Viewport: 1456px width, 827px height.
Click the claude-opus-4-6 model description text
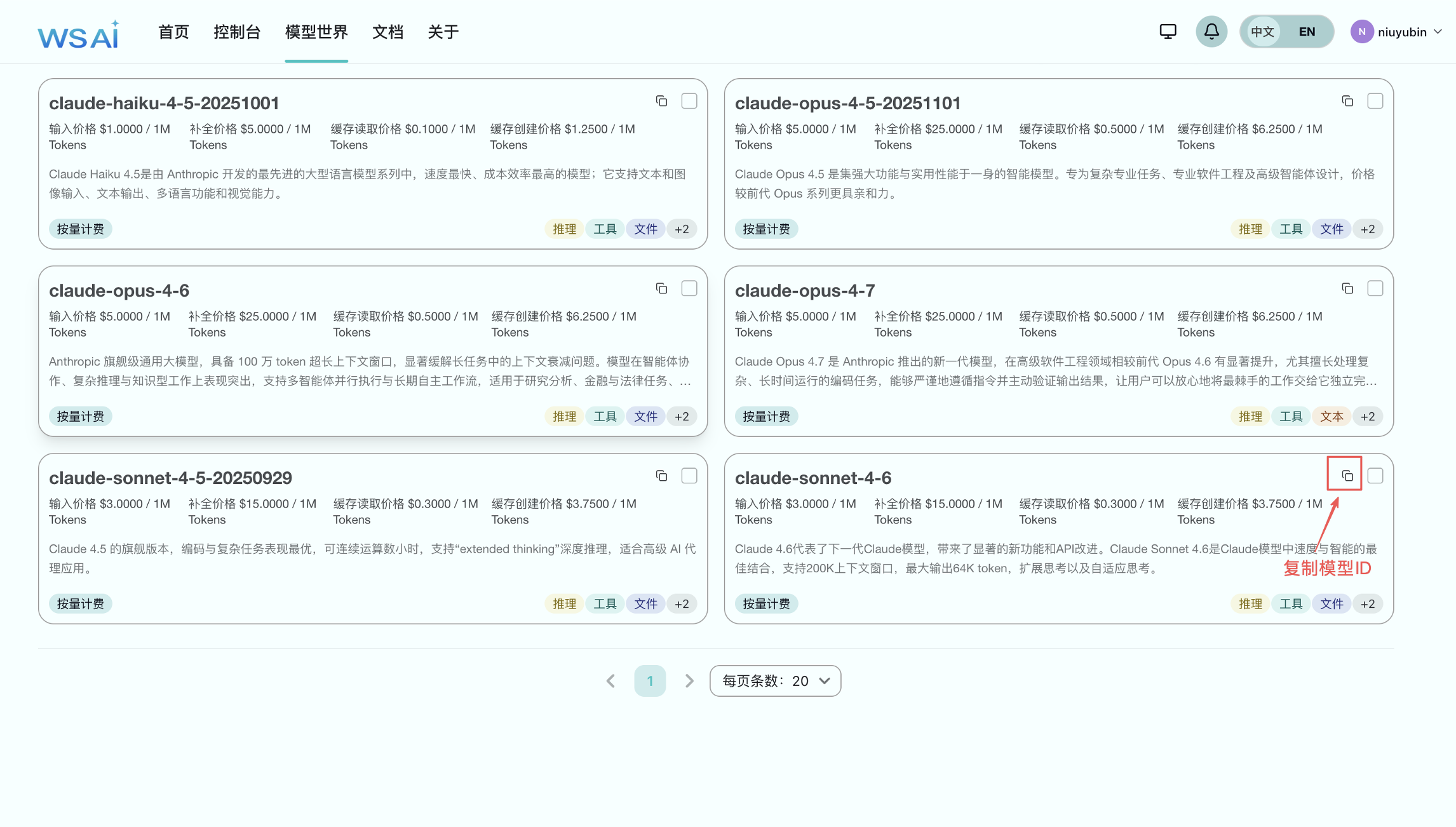point(370,371)
